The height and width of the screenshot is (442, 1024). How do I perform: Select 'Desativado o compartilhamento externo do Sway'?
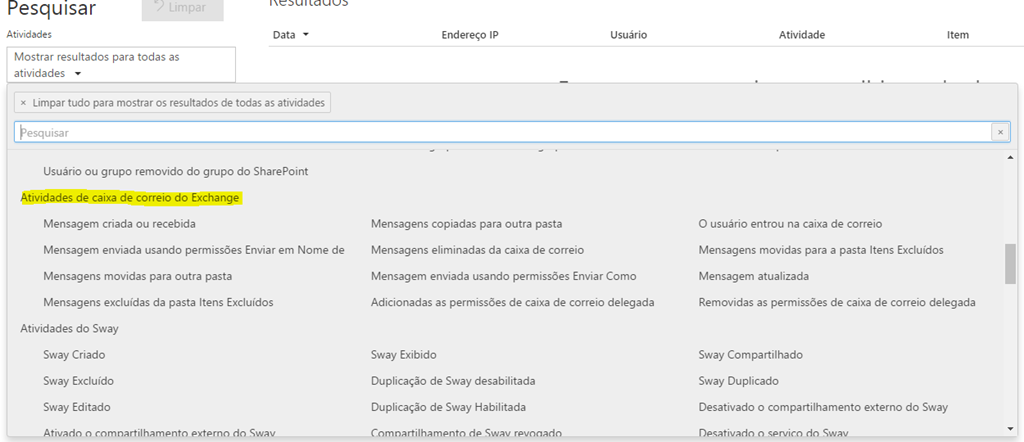(x=824, y=407)
